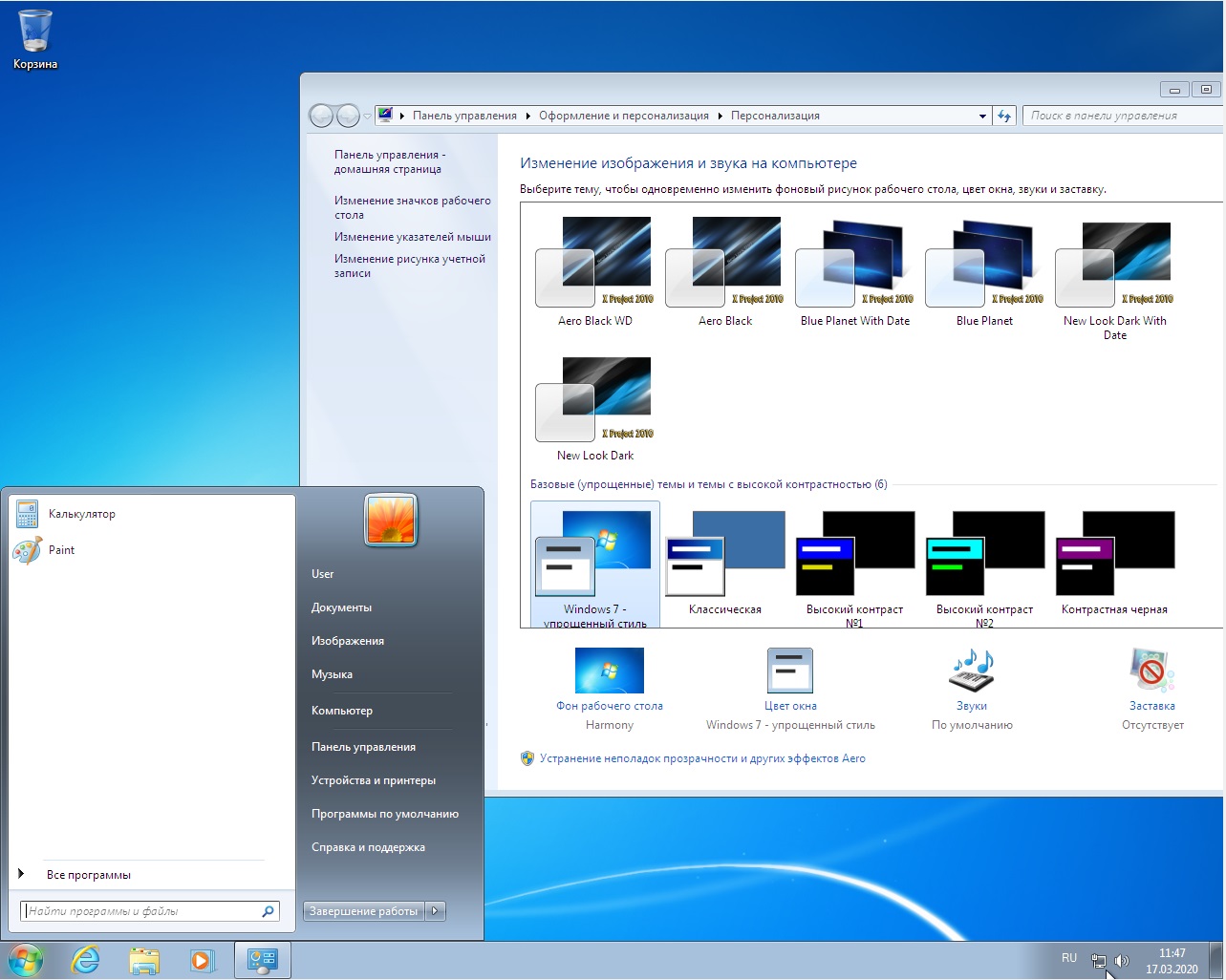Open the Calculator app icon in Start menu
The width and height of the screenshot is (1226, 980).
[x=27, y=514]
